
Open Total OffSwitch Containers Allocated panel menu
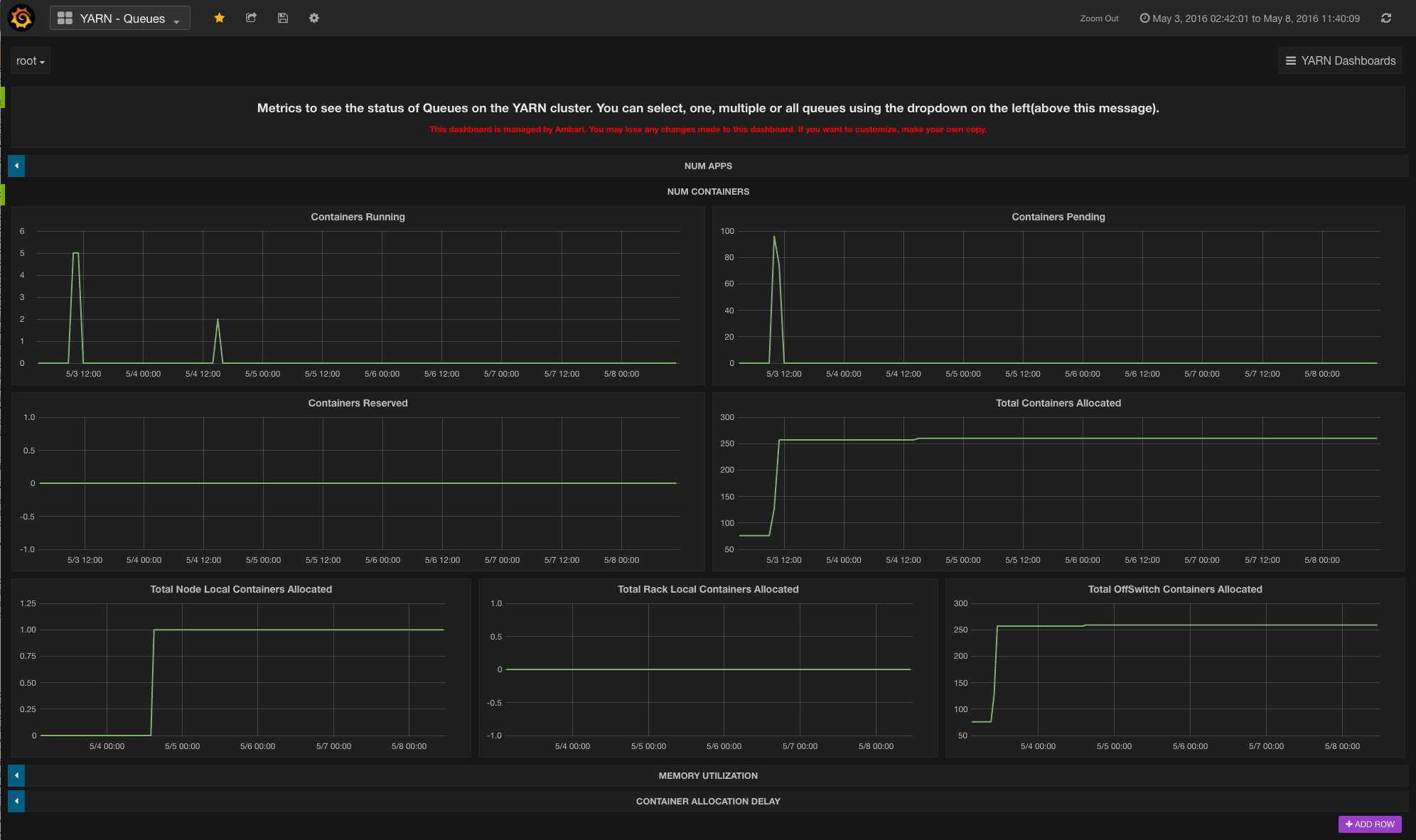1175,589
